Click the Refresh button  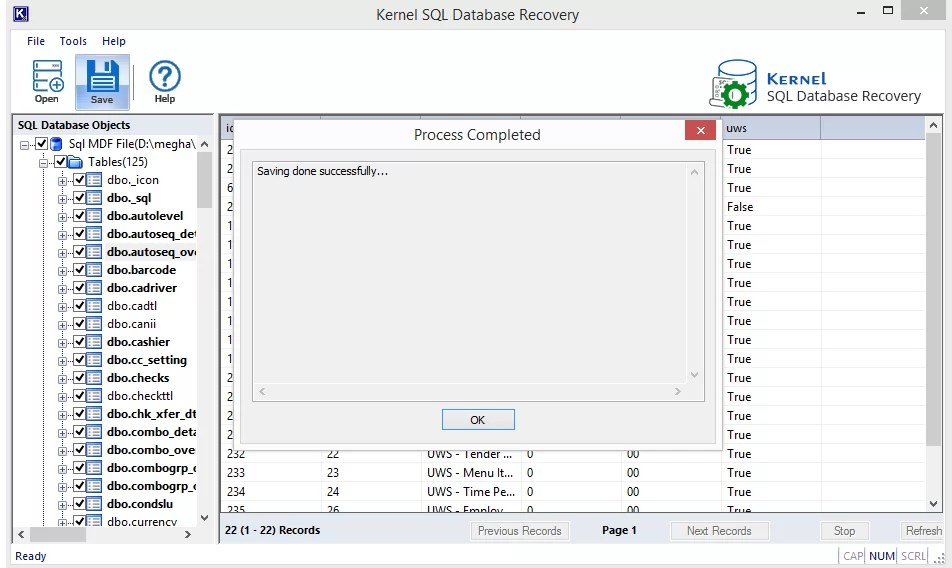click(923, 531)
